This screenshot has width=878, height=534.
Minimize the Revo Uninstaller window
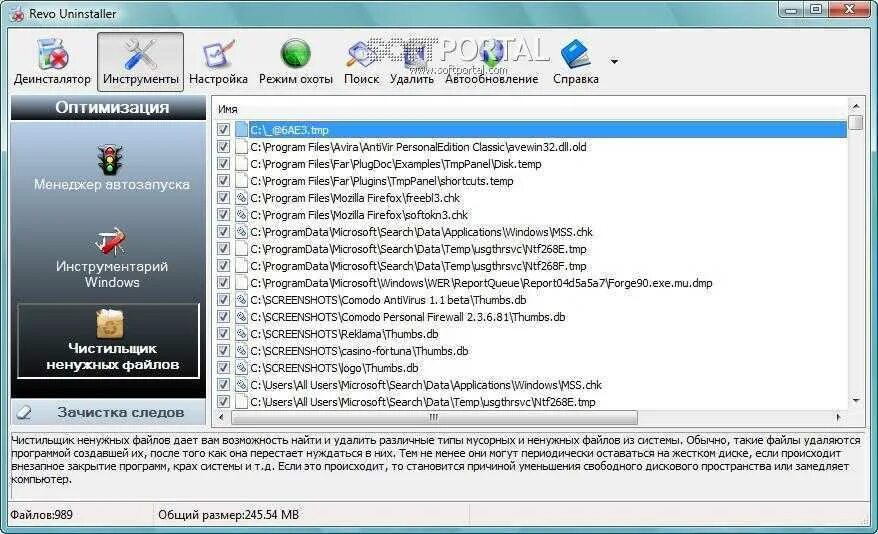(x=791, y=10)
